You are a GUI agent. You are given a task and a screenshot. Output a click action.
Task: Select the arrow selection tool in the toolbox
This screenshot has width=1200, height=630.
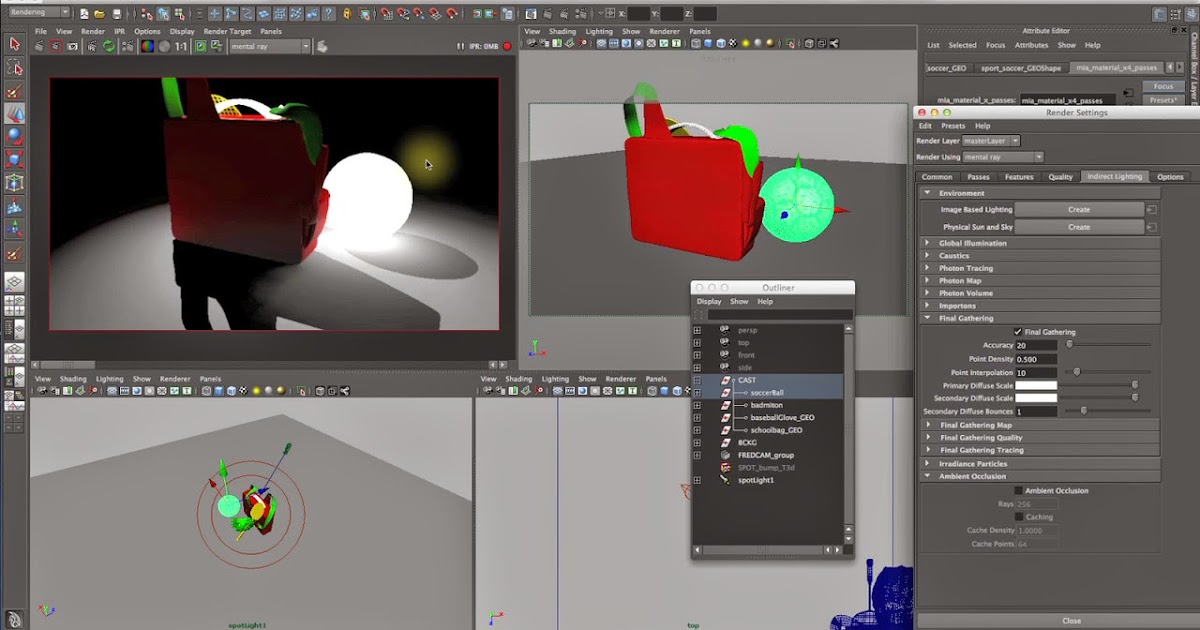[13, 45]
